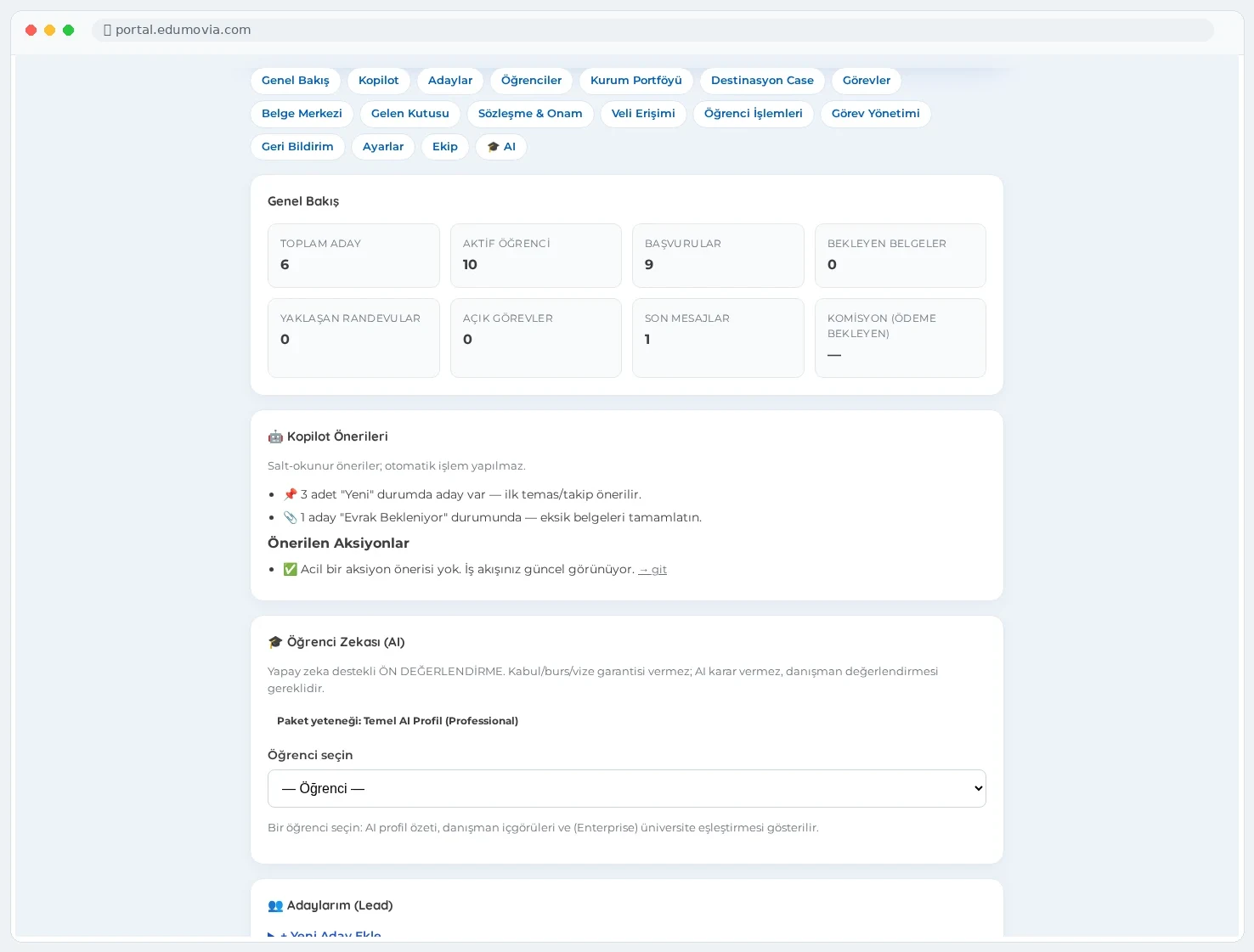Select the Kurum Portföyü tab
This screenshot has height=952, width=1254.
pyautogui.click(x=636, y=81)
